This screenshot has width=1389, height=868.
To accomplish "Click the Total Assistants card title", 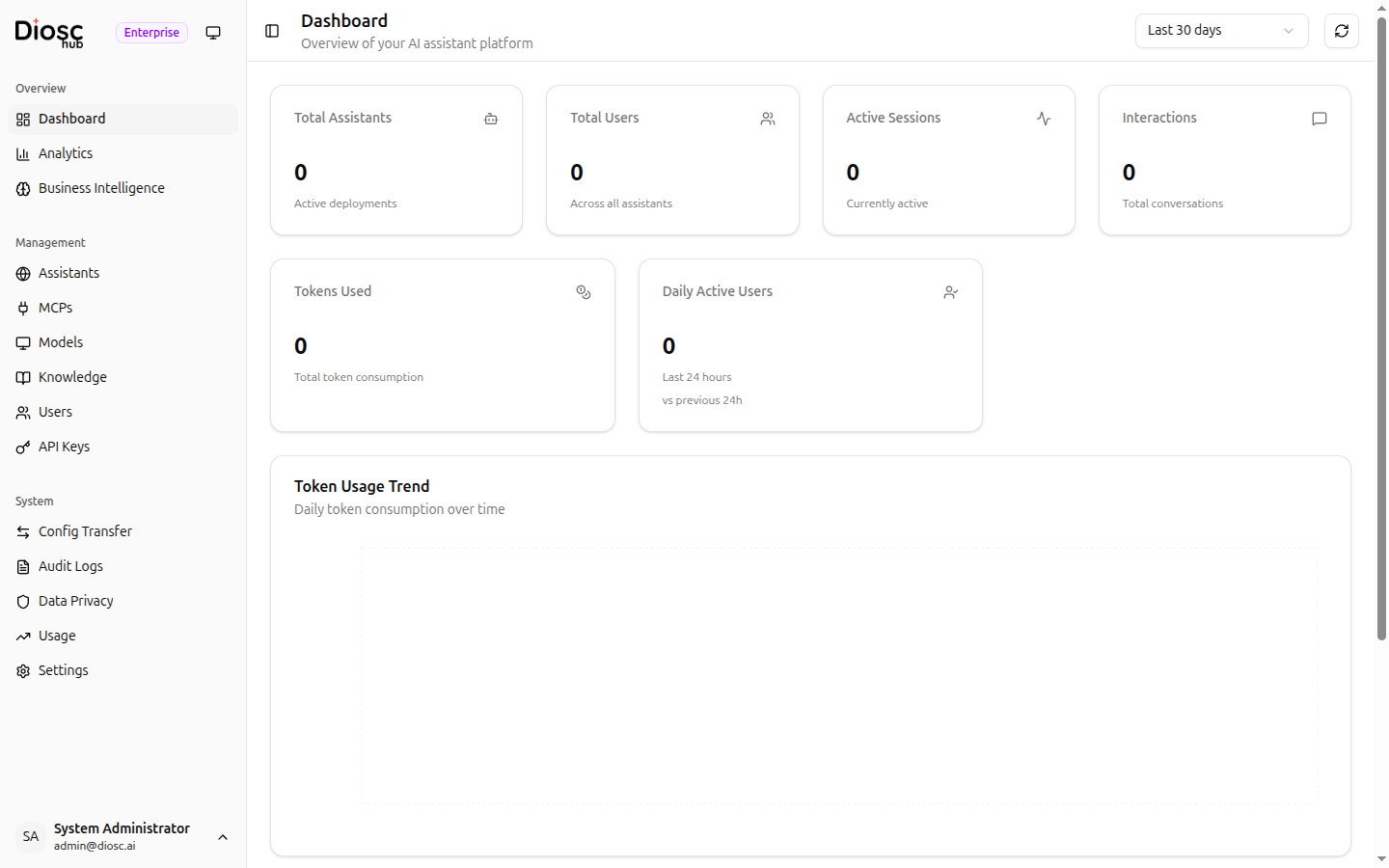I will pos(342,118).
